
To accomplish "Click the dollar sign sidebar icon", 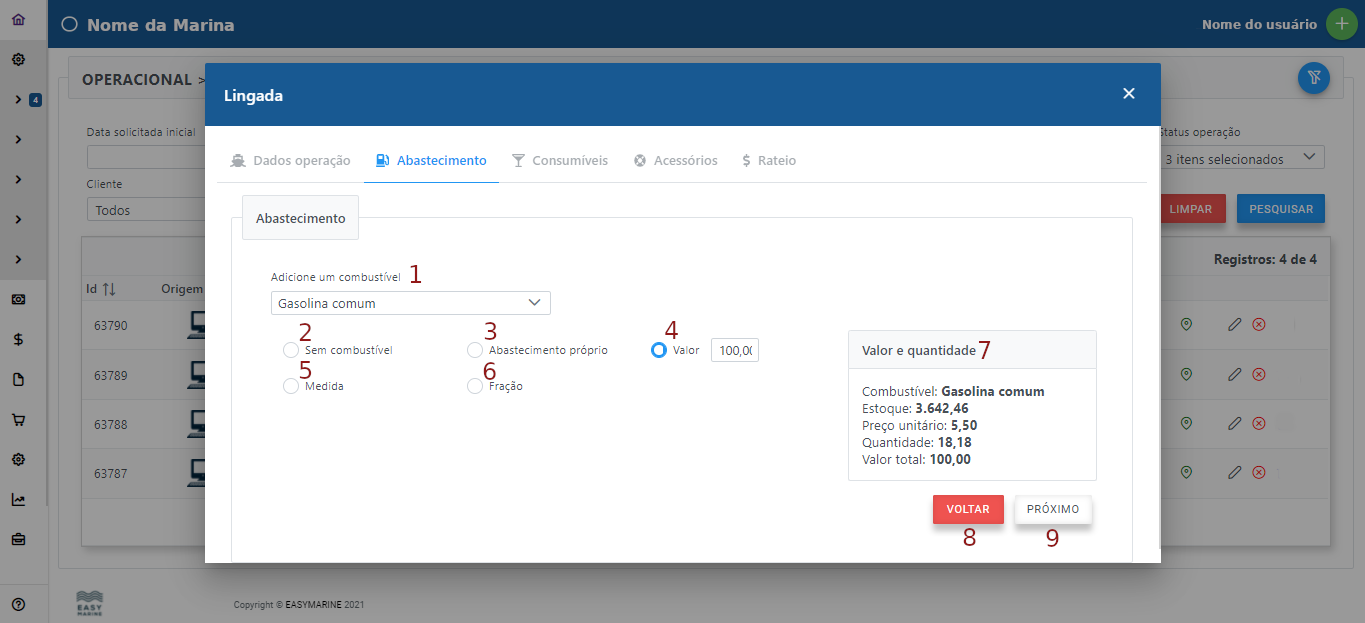I will (18, 339).
